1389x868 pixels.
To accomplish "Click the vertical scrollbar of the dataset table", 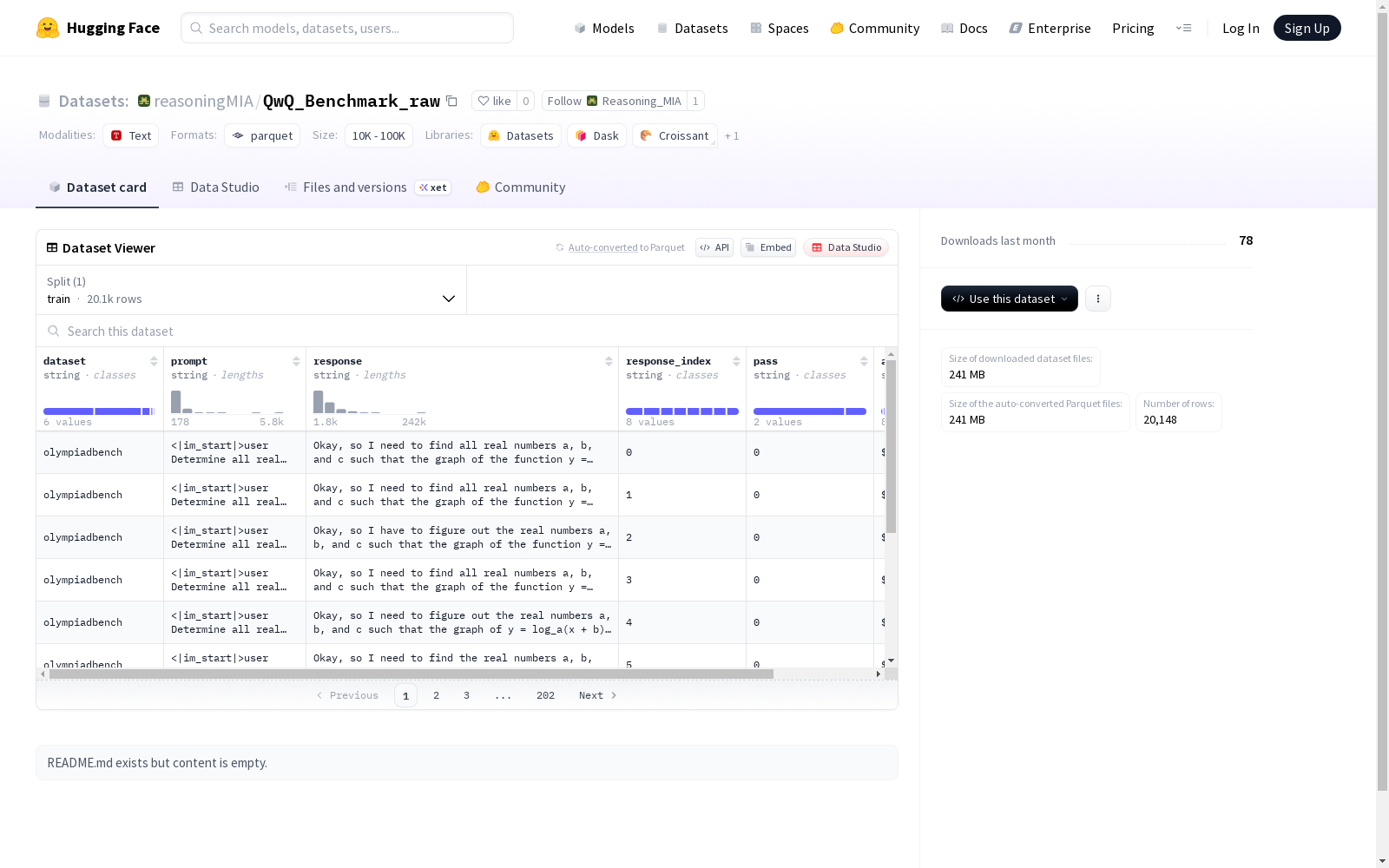I will click(x=891, y=446).
